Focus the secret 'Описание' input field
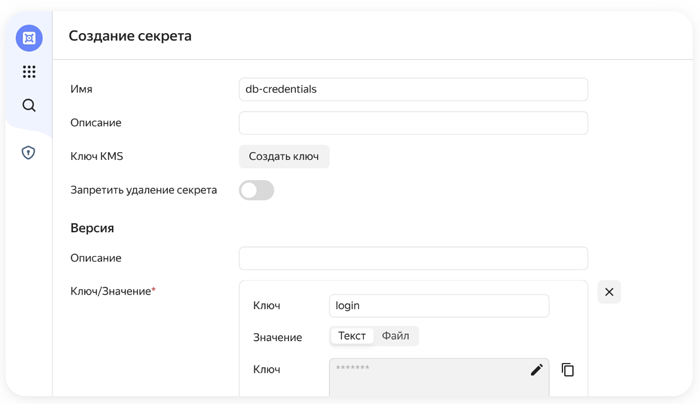The image size is (700, 404). pyautogui.click(x=413, y=123)
